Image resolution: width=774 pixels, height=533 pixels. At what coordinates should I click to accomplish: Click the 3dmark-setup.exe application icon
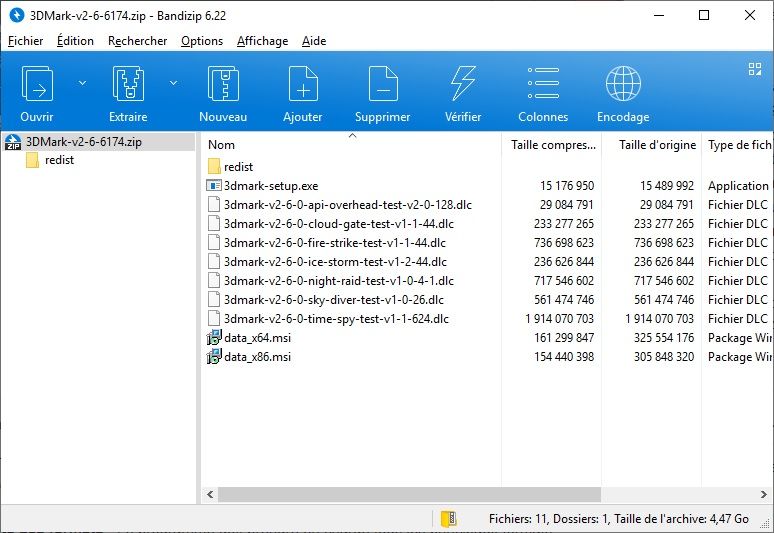[214, 186]
